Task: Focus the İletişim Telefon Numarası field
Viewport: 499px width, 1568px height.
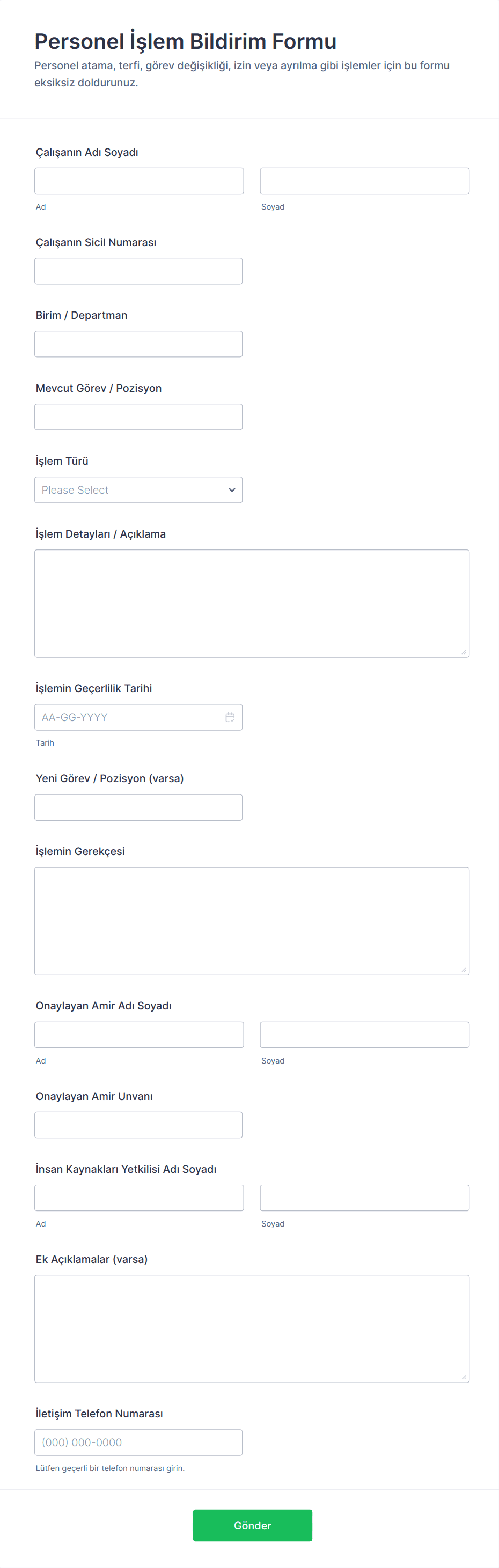Action: coord(138,1443)
